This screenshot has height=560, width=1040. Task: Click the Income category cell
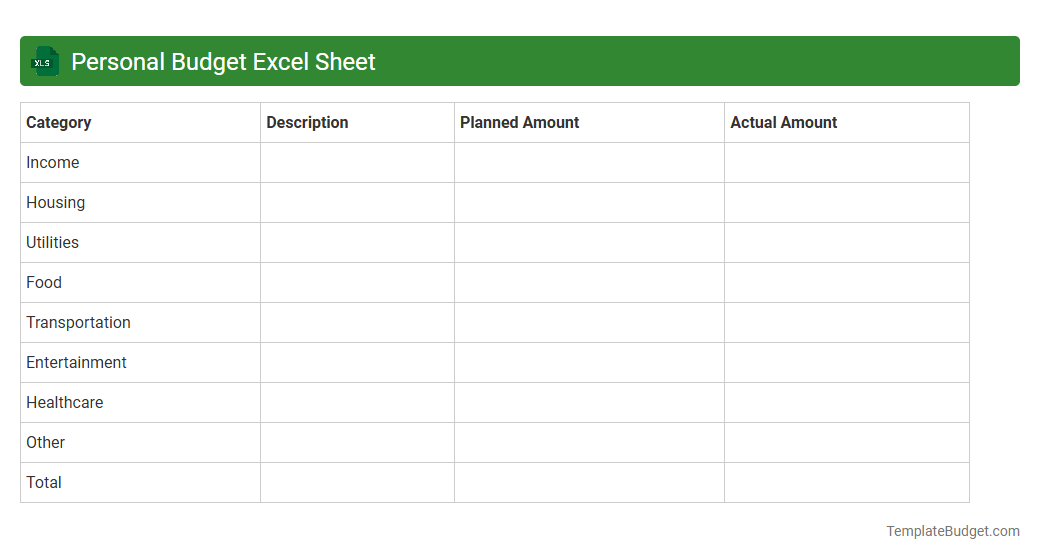coord(141,163)
